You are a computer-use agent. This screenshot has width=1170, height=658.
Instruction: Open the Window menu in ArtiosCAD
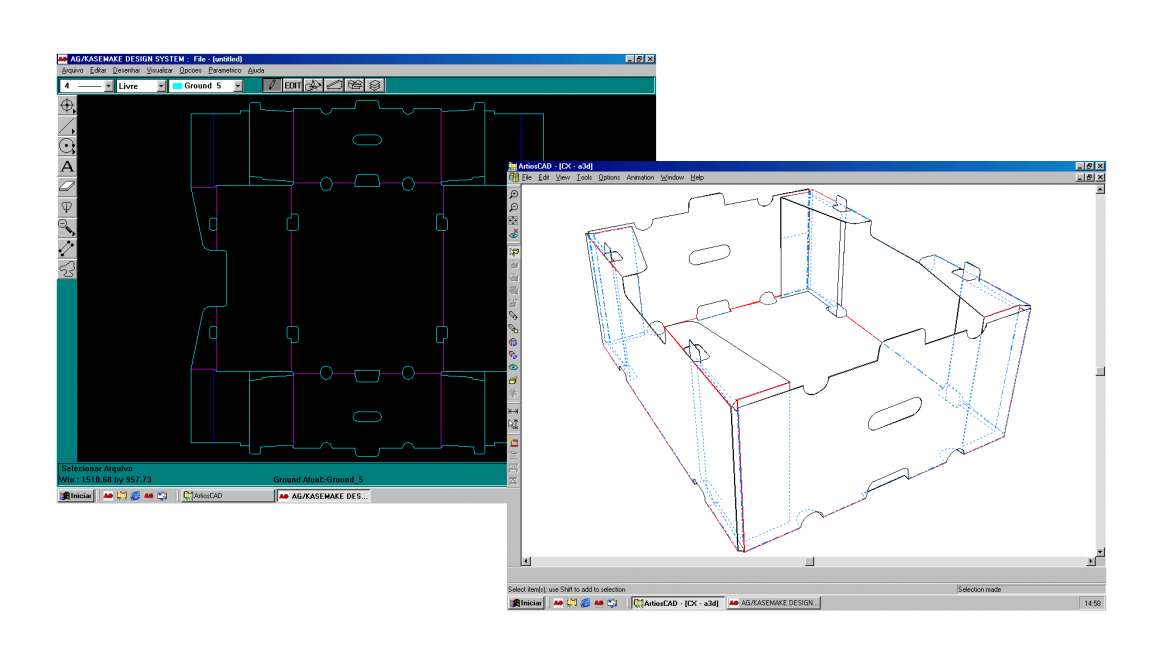point(672,178)
